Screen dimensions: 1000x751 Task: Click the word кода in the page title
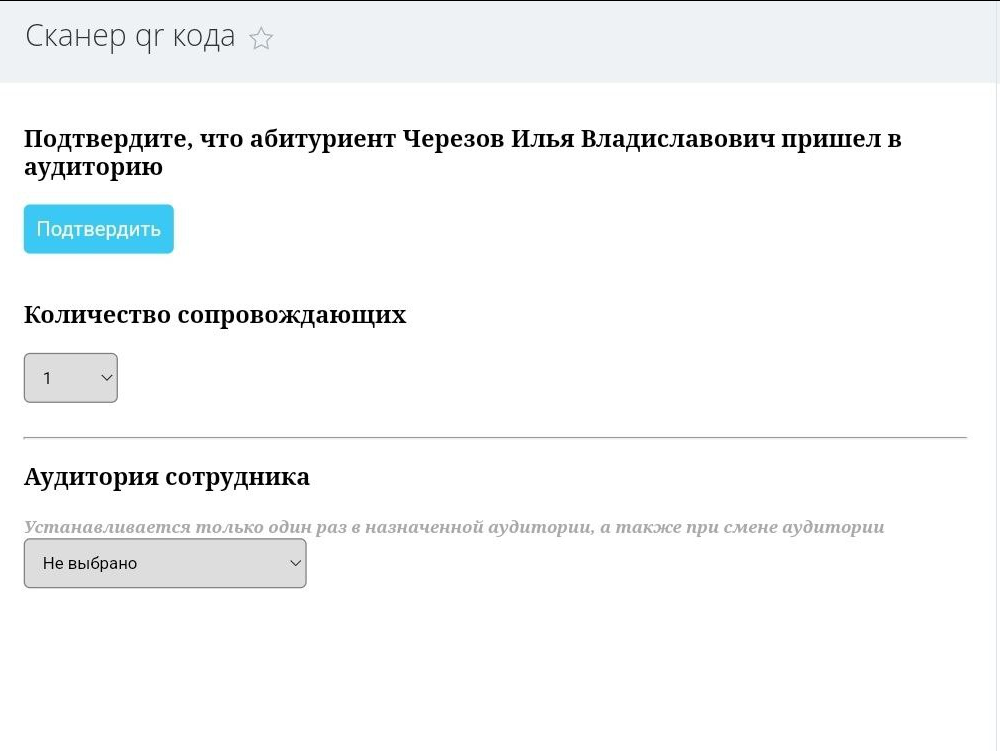pyautogui.click(x=204, y=36)
